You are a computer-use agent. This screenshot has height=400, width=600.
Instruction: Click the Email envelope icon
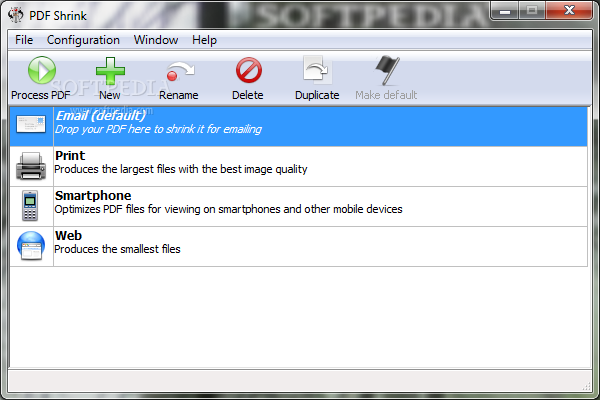pyautogui.click(x=31, y=124)
